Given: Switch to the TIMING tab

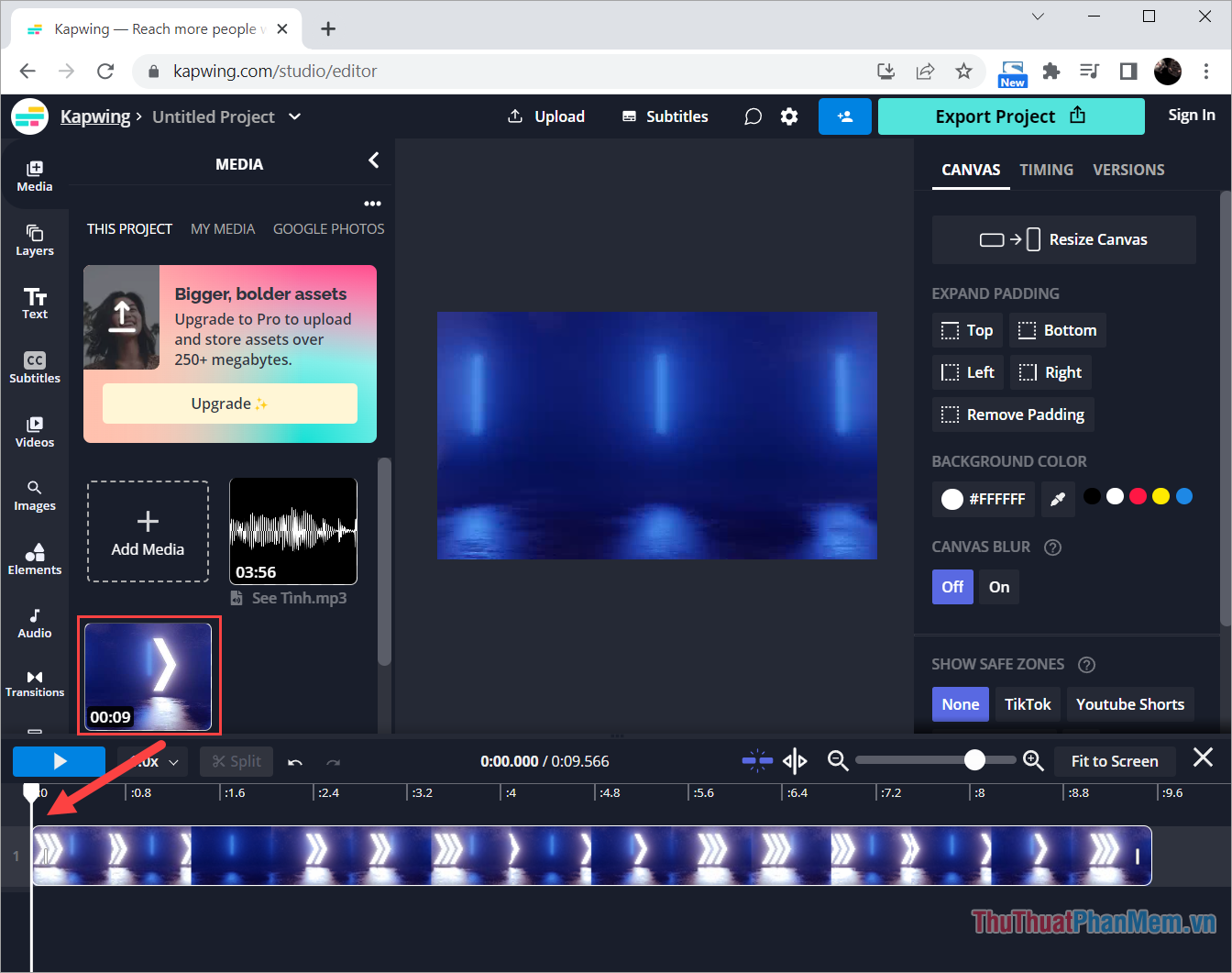Looking at the screenshot, I should [1046, 170].
